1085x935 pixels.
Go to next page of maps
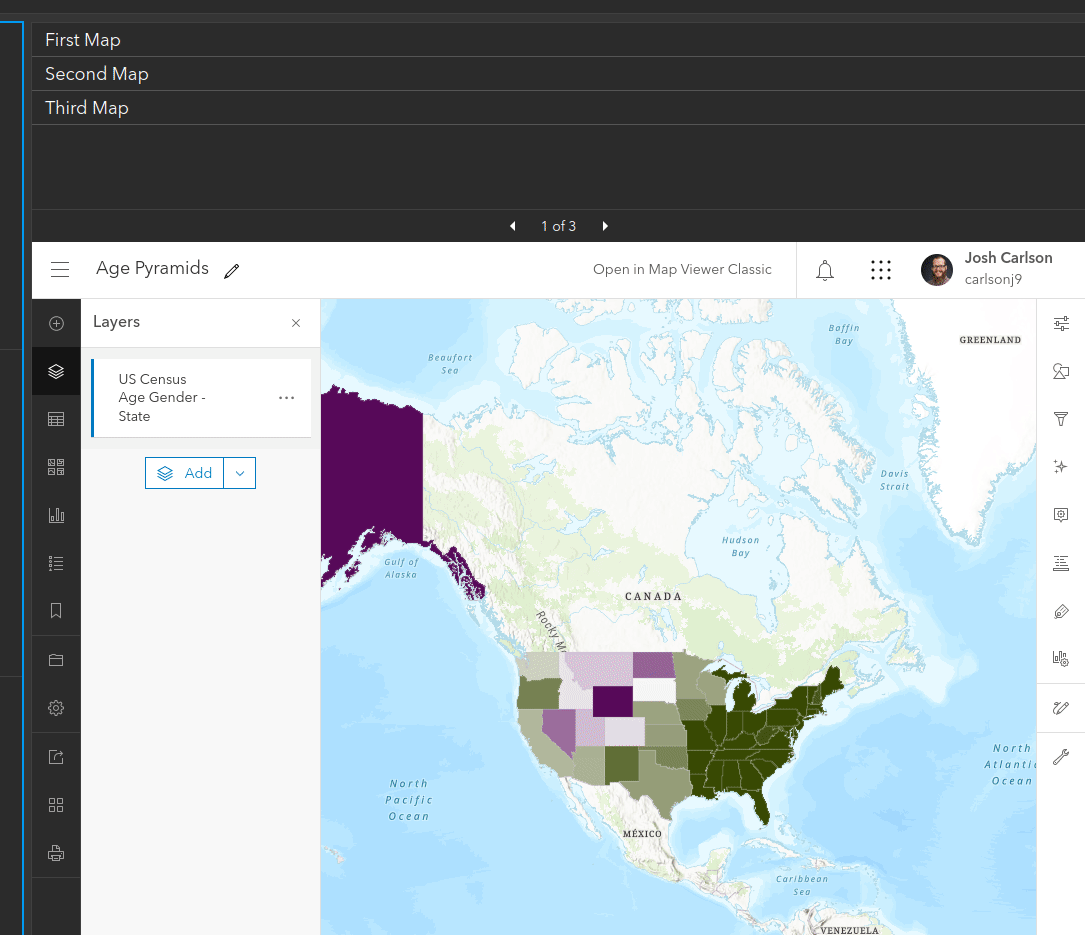(605, 226)
